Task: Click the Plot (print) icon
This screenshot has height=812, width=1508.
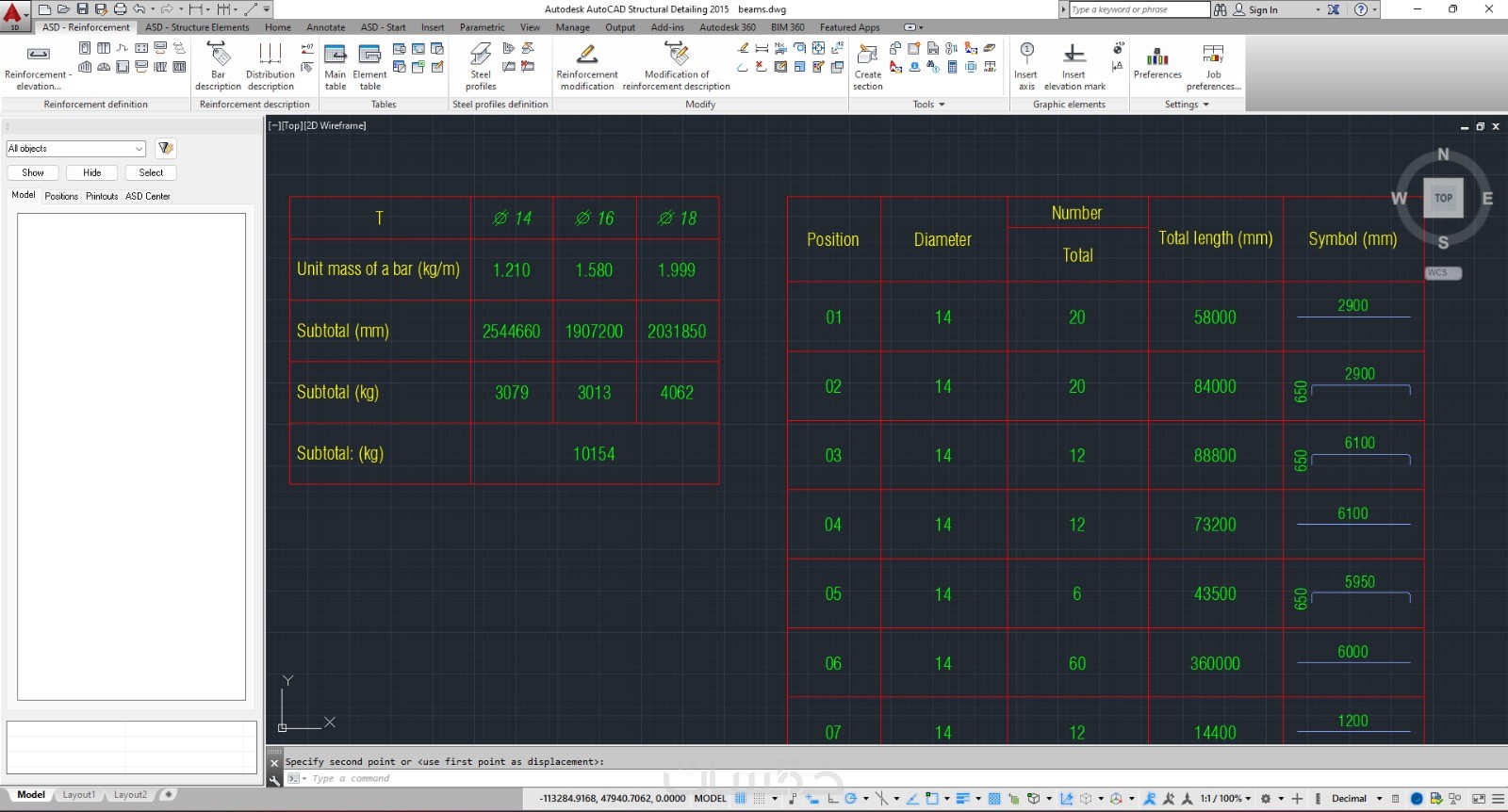Action: click(x=120, y=9)
